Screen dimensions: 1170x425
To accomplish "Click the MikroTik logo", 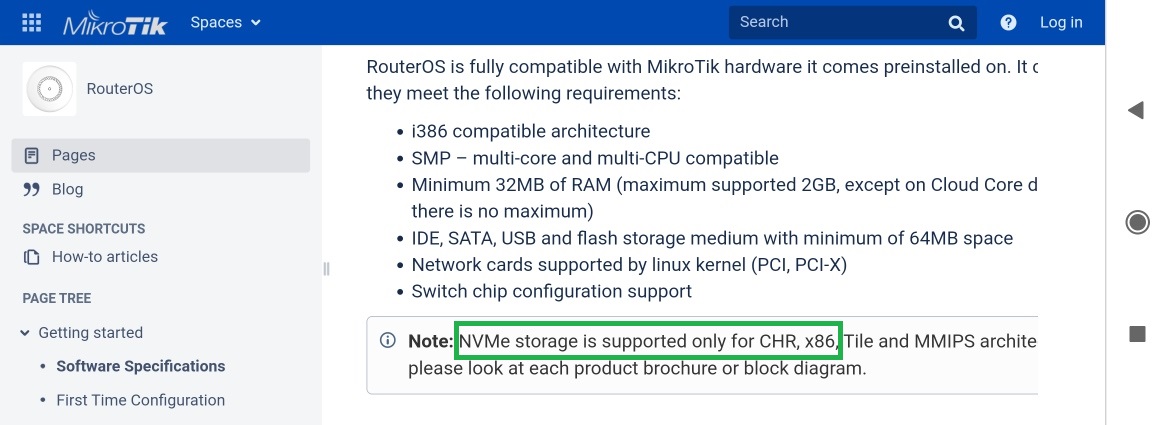I will pyautogui.click(x=116, y=23).
